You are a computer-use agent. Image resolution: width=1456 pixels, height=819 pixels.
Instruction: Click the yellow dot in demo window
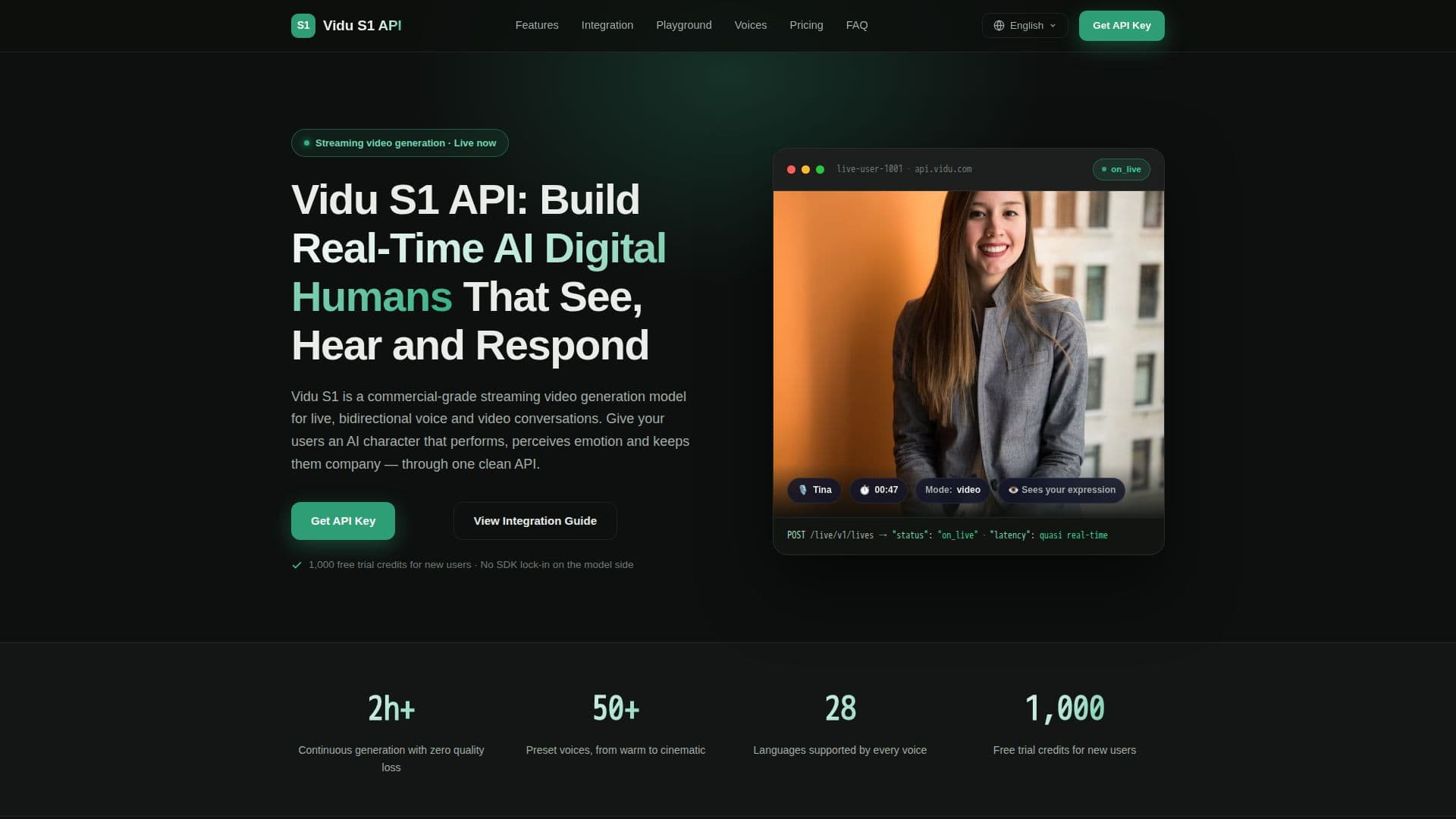click(x=805, y=170)
